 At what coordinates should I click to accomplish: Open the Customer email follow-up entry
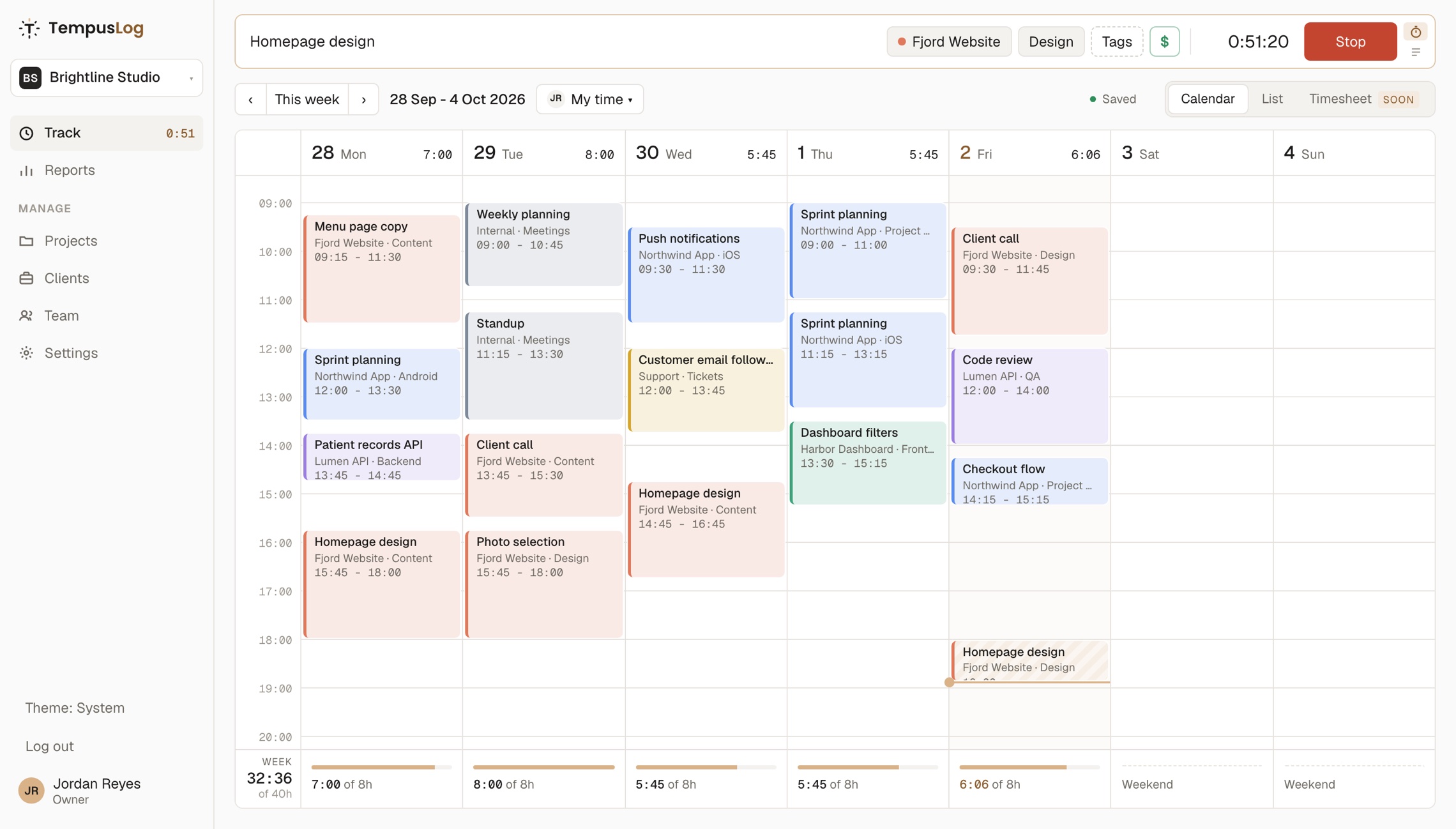pos(706,390)
